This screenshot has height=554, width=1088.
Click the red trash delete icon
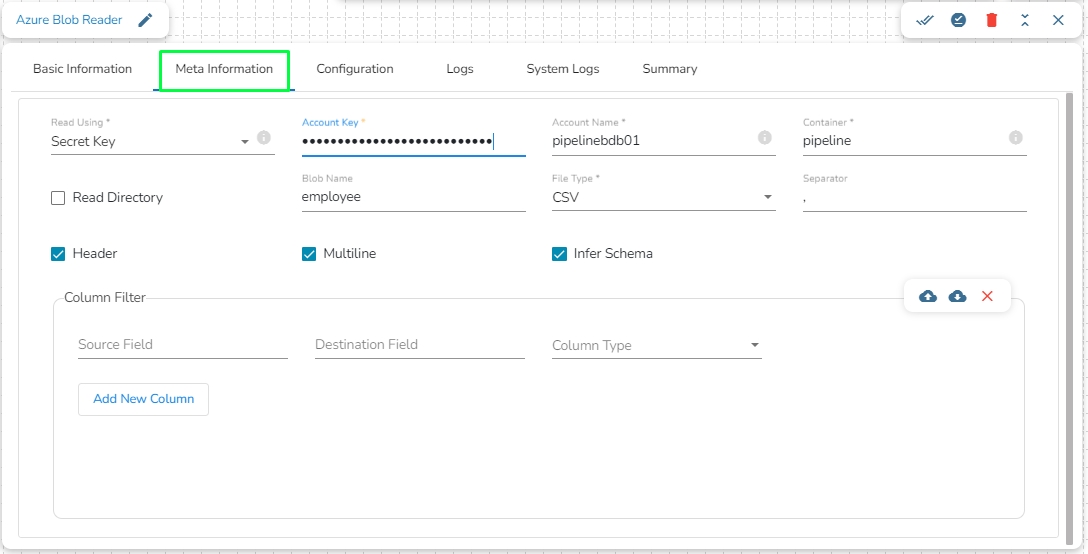991,20
